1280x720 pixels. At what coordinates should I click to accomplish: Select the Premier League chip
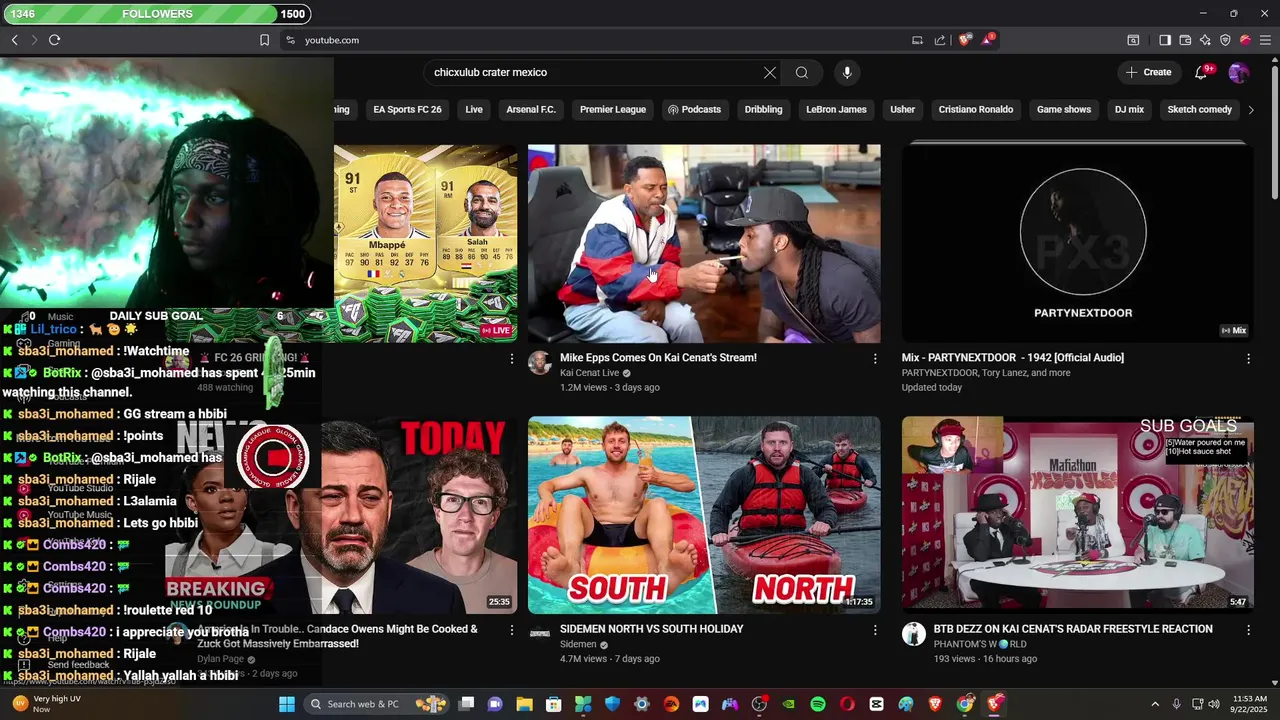click(x=613, y=109)
